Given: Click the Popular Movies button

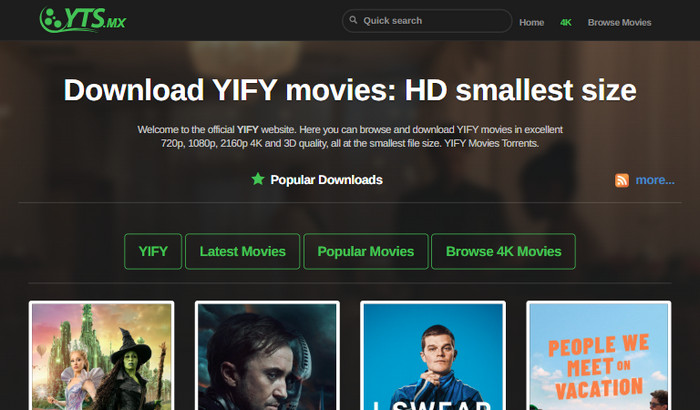Looking at the screenshot, I should (366, 251).
